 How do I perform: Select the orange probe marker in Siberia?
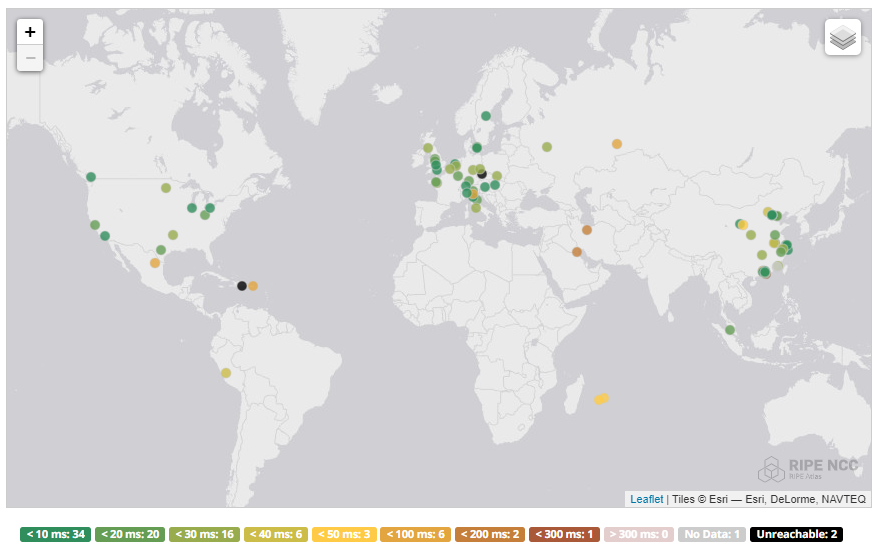point(617,144)
